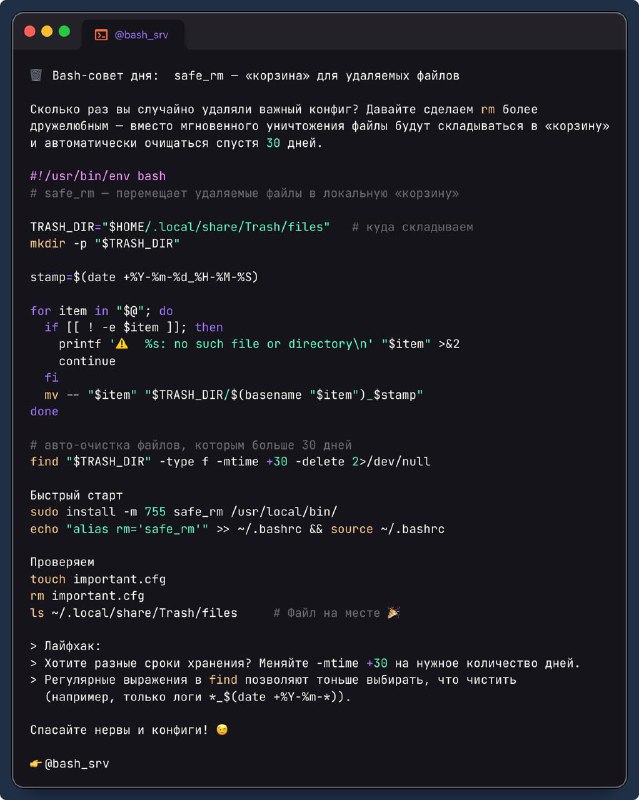Select the @bash_srv terminal tab
Image resolution: width=639 pixels, height=800 pixels.
click(x=133, y=35)
